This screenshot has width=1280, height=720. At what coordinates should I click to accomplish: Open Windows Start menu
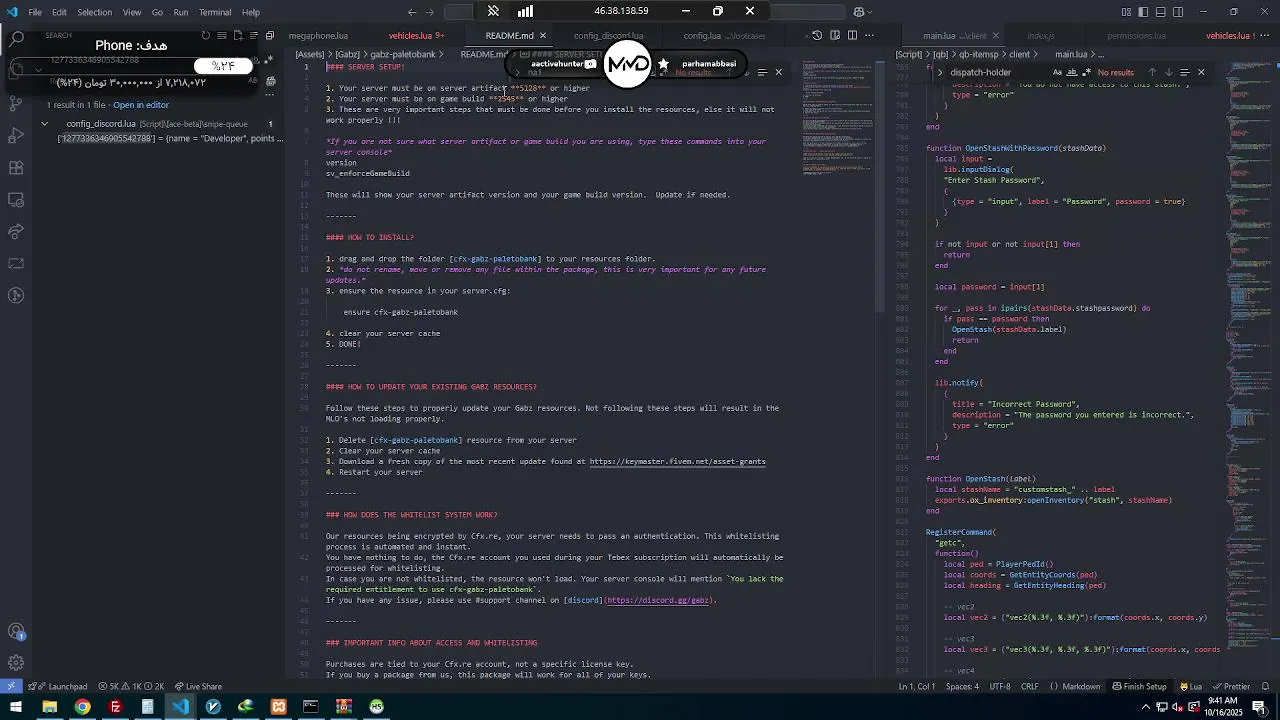pyautogui.click(x=15, y=707)
